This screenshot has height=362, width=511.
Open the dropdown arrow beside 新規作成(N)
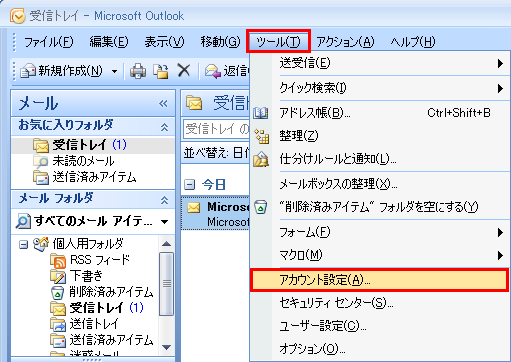click(114, 71)
